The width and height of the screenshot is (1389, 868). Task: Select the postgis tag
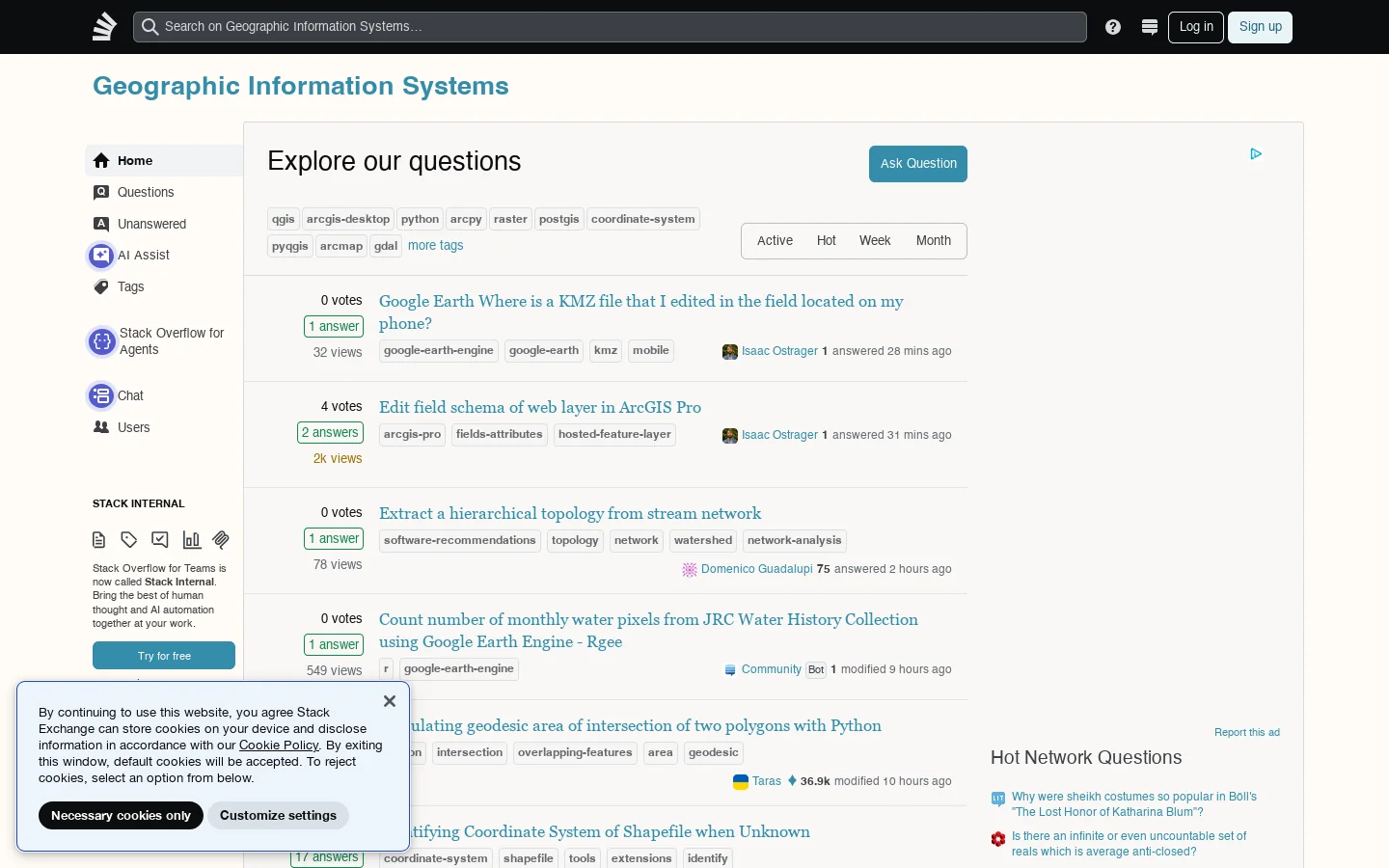coord(559,220)
